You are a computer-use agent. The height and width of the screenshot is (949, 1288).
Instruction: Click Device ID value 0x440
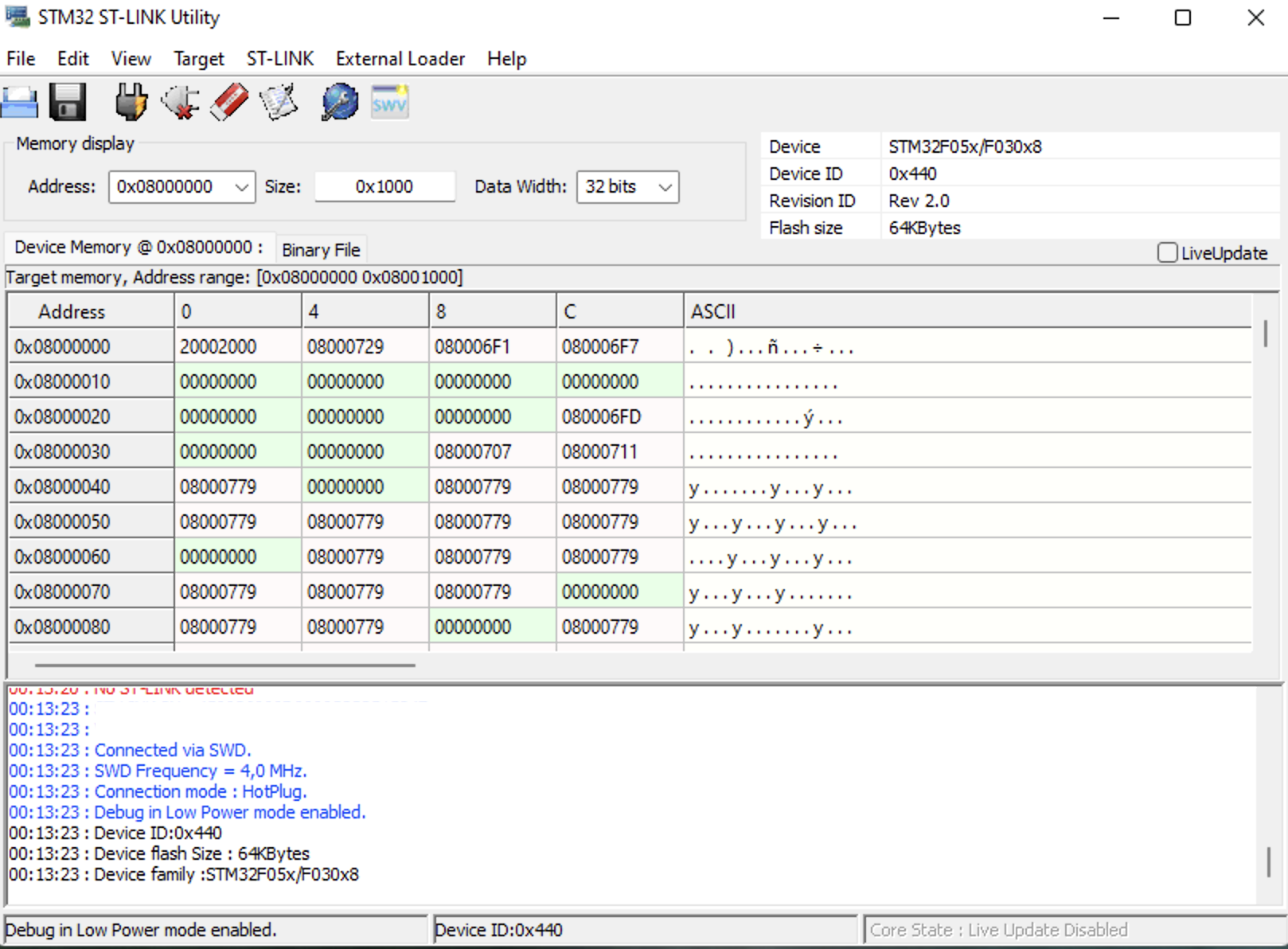(912, 174)
